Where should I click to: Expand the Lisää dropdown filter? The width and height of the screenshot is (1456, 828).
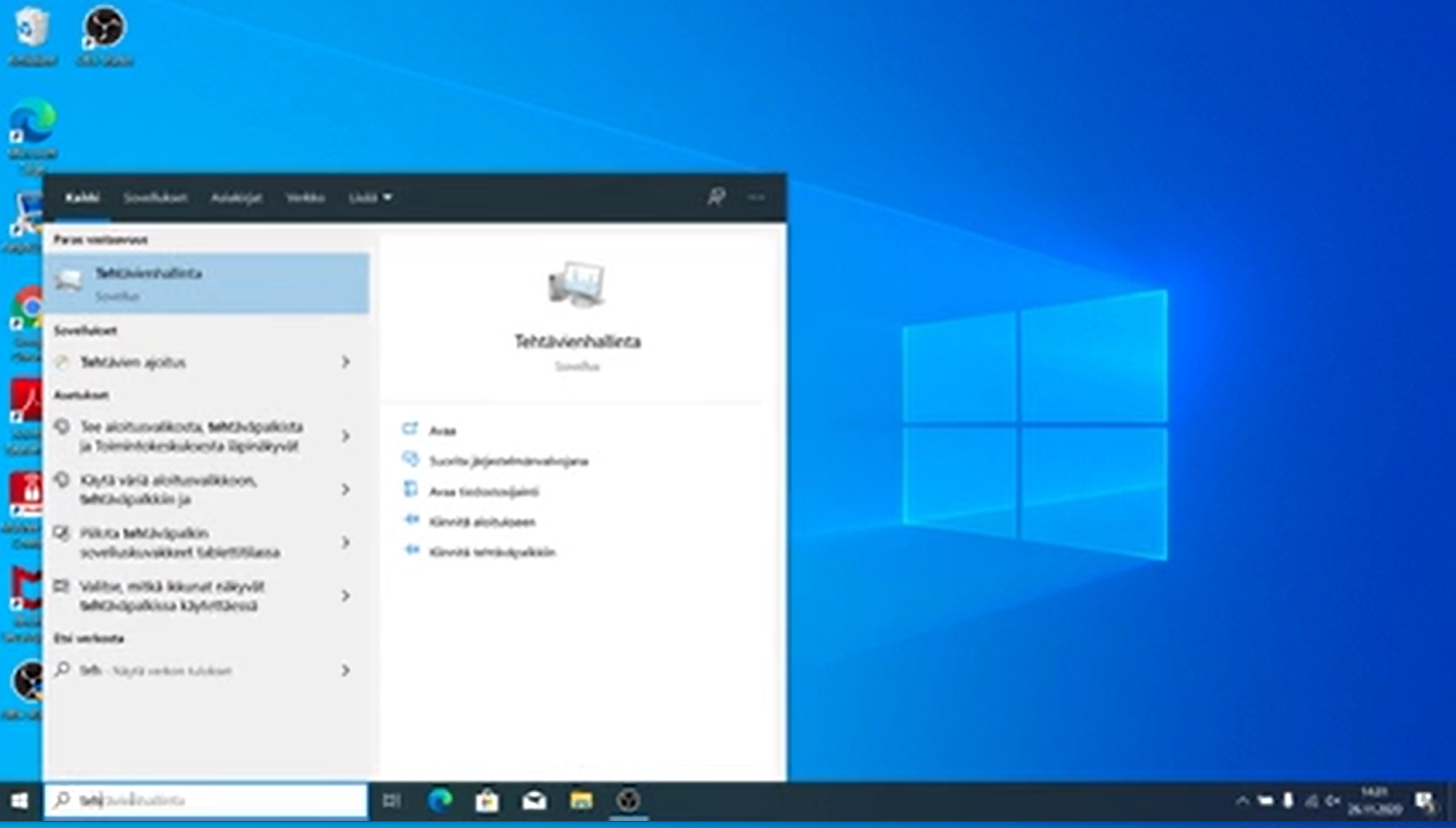pyautogui.click(x=370, y=197)
